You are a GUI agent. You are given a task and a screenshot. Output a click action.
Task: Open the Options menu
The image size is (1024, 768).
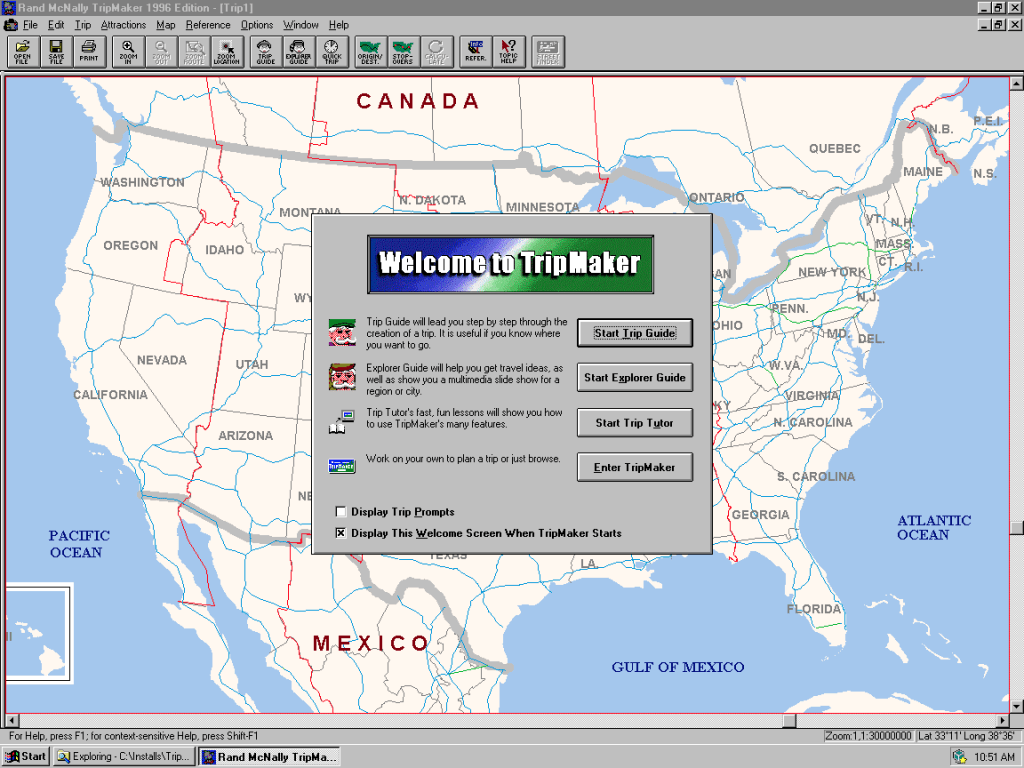[257, 25]
